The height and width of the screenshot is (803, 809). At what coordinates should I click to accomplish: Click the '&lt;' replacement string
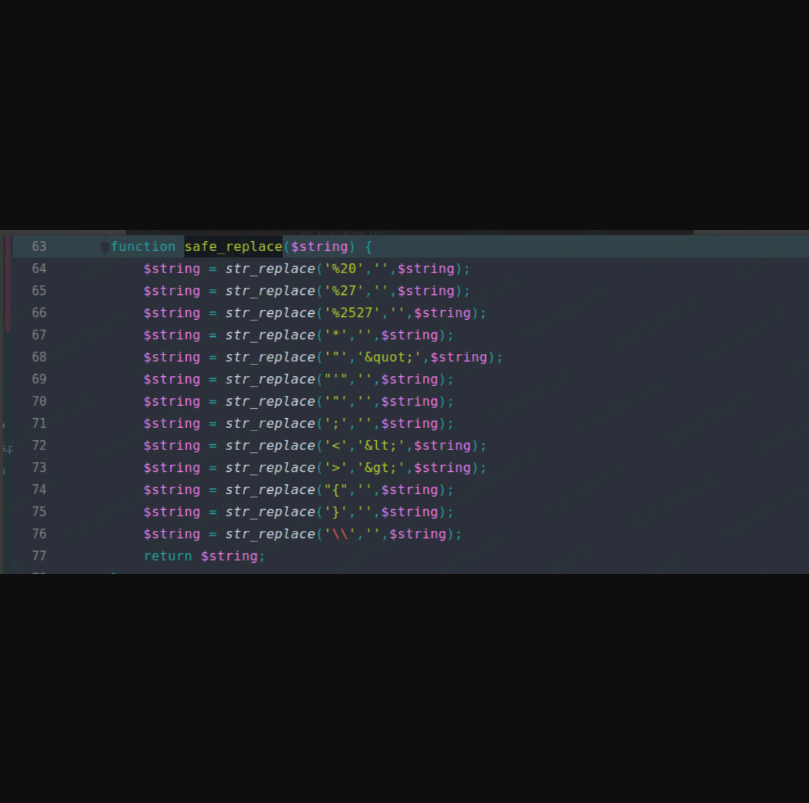coord(377,446)
